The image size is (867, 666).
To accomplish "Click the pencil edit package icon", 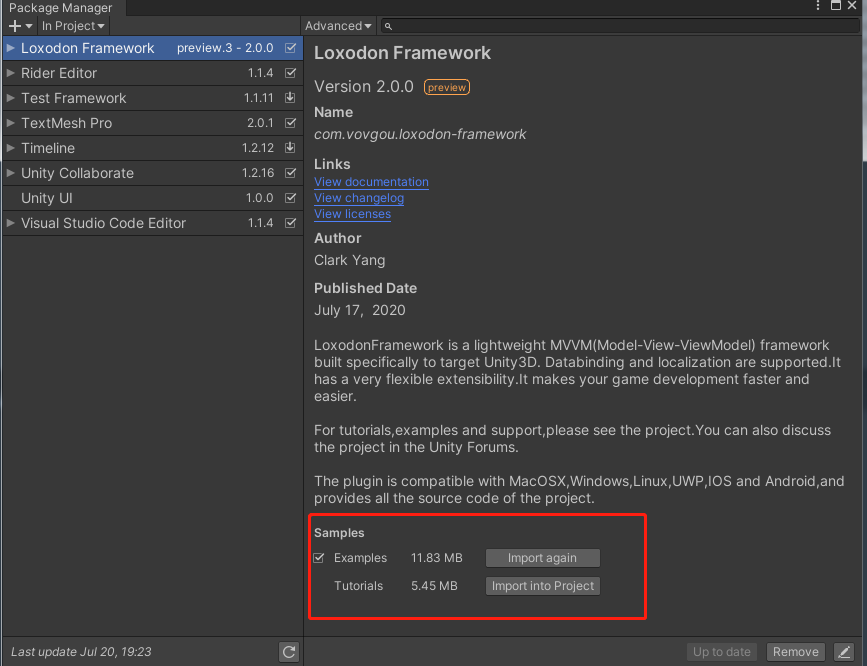I will tap(844, 652).
